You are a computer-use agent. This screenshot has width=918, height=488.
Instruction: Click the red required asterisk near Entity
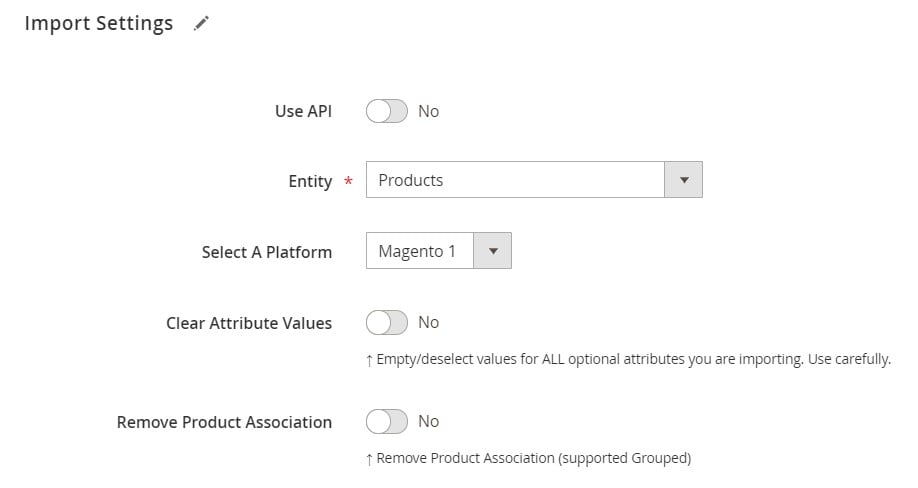tap(348, 182)
